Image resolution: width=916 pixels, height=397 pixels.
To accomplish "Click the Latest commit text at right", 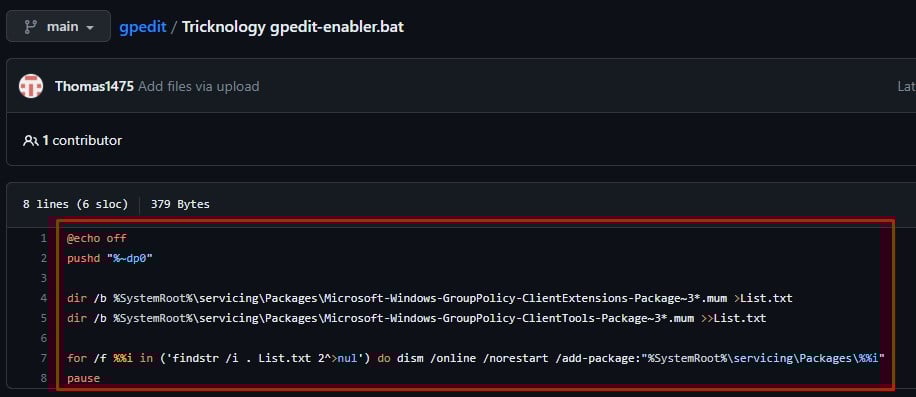I will (x=906, y=86).
